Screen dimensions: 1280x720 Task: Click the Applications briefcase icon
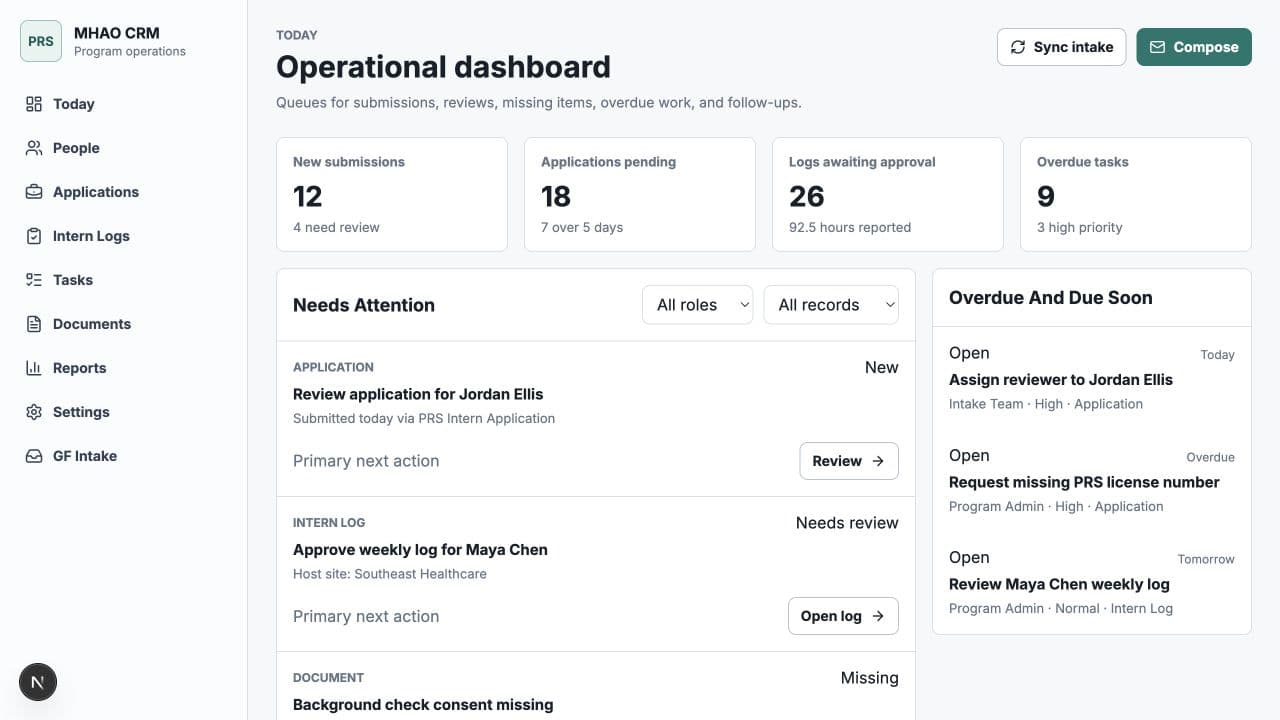pyautogui.click(x=34, y=192)
